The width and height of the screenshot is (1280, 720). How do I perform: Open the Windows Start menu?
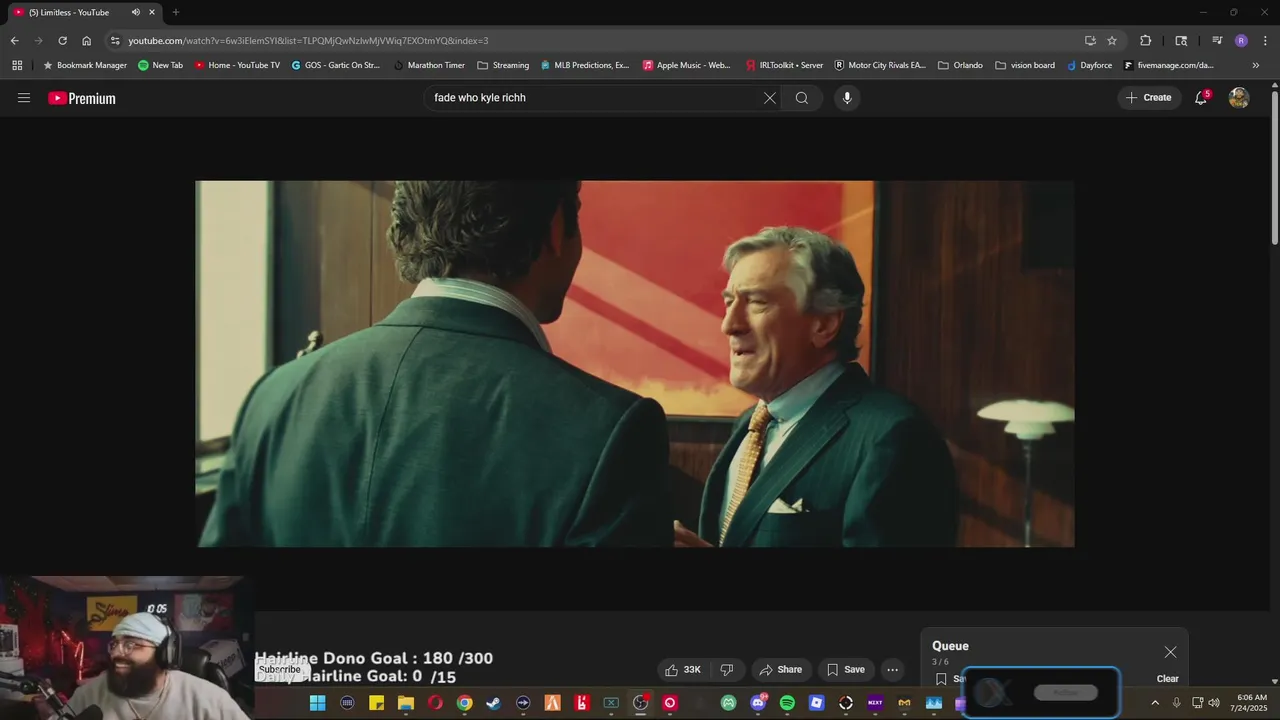click(317, 703)
